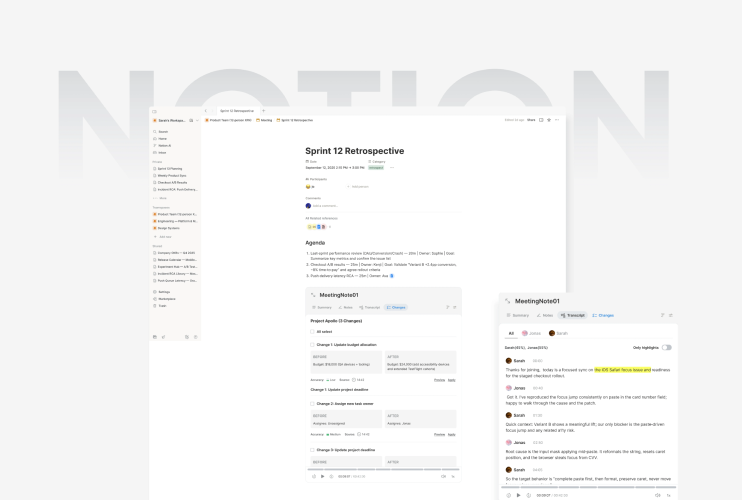This screenshot has width=742, height=500.
Task: Expand the left MeetingNote01 block
Action: click(313, 295)
